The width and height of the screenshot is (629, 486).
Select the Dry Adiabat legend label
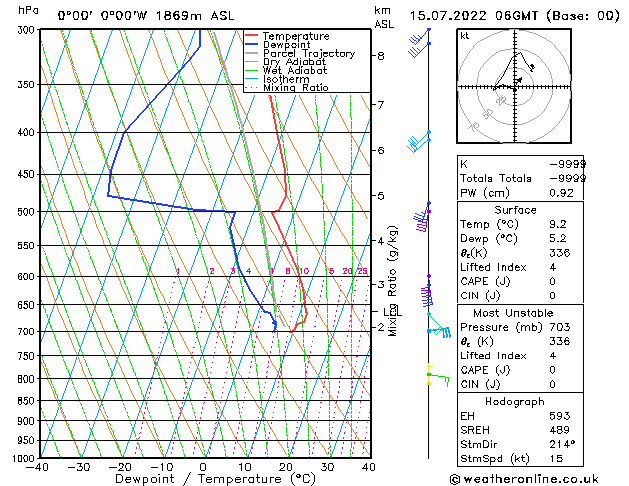click(294, 62)
